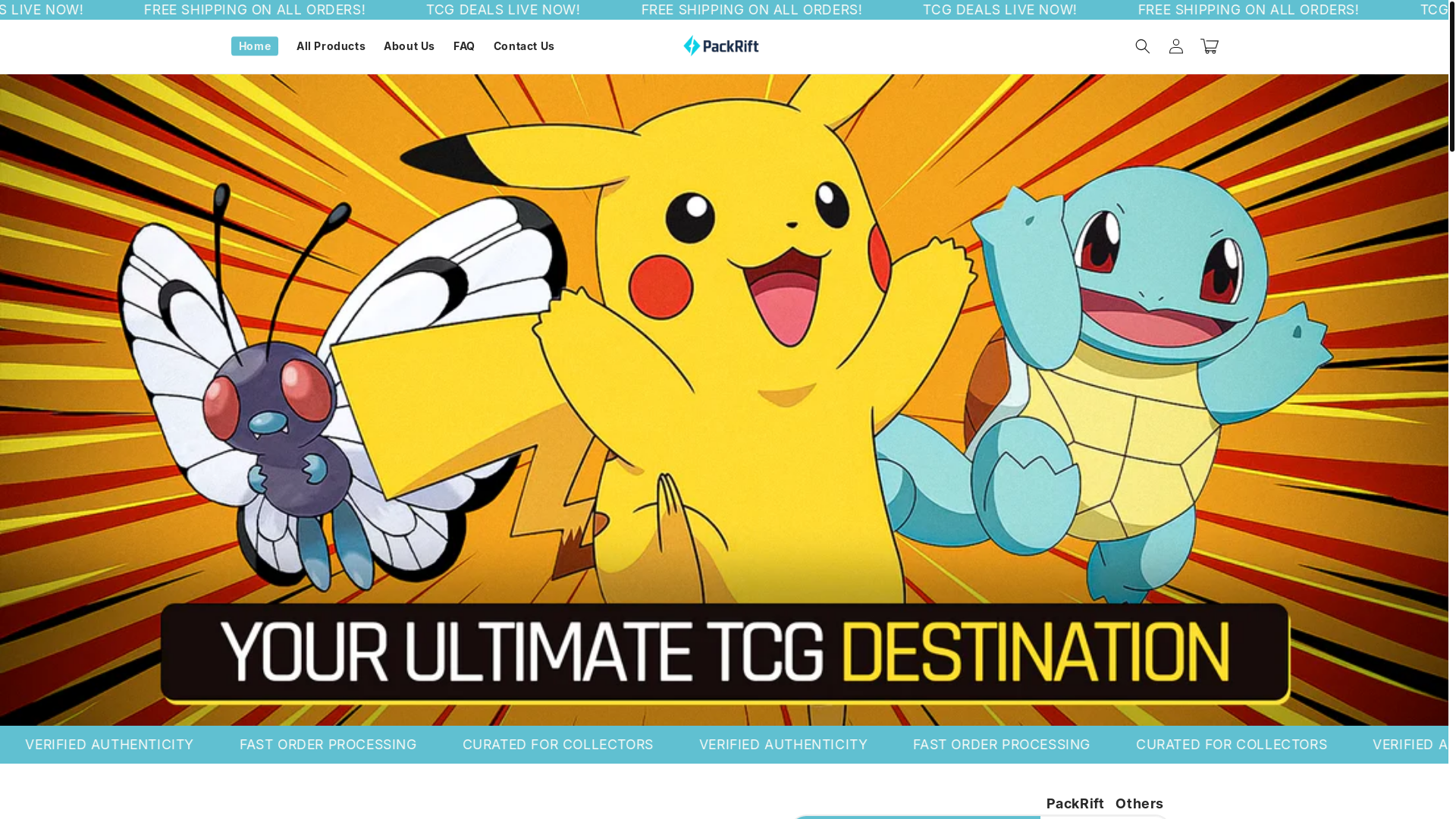Open the About Us page
This screenshot has width=1456, height=819.
coord(409,46)
